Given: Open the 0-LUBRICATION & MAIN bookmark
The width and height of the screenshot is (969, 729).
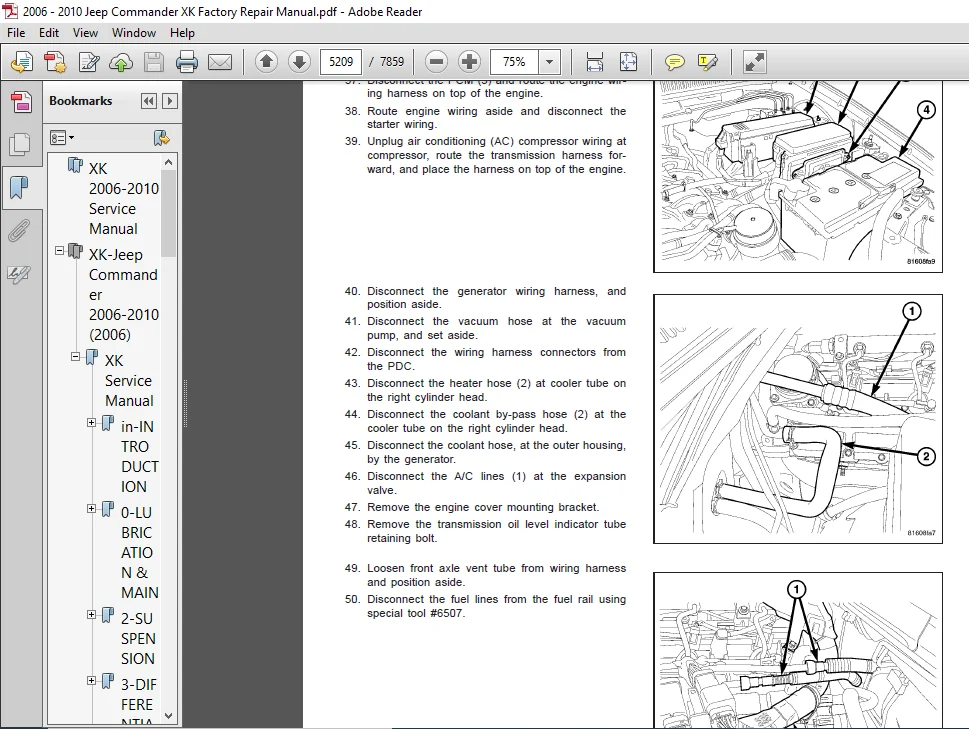Looking at the screenshot, I should tap(140, 552).
